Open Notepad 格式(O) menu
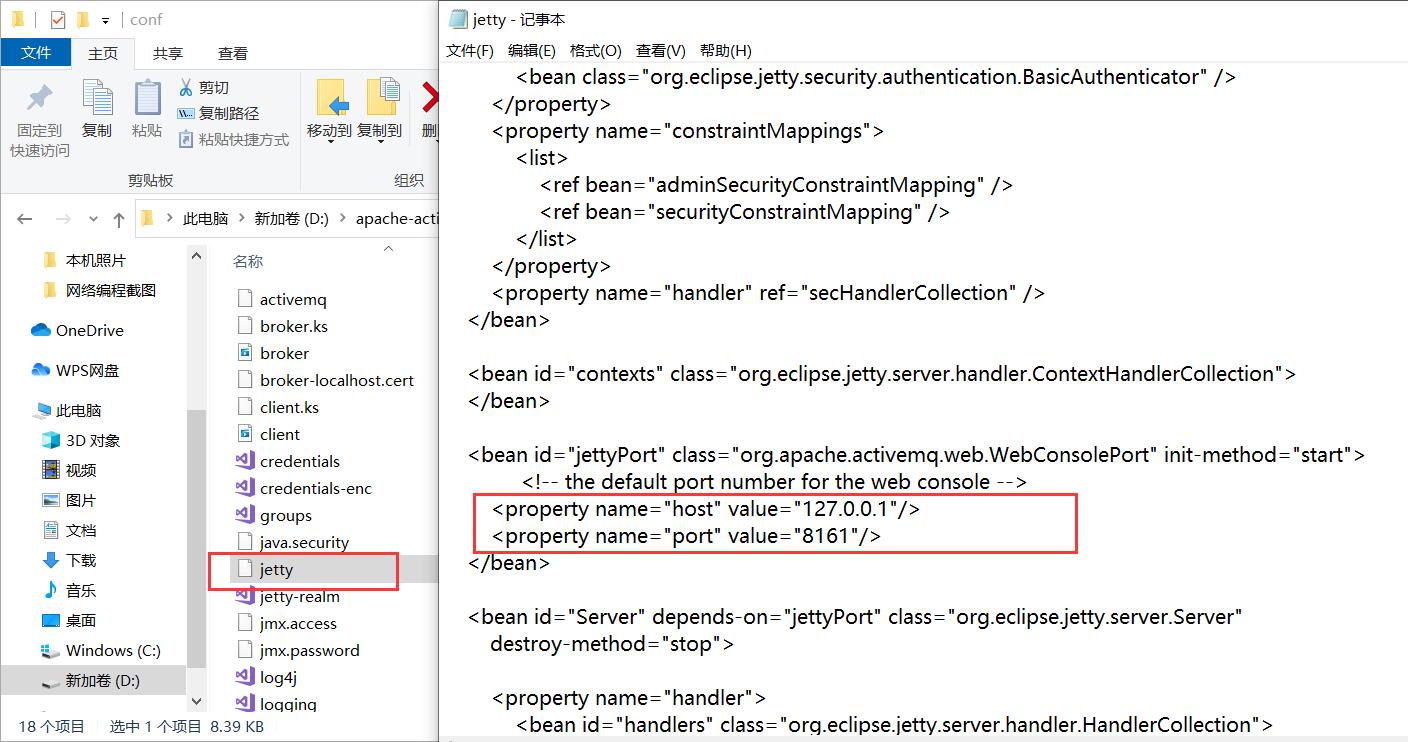This screenshot has height=742, width=1408. point(596,50)
